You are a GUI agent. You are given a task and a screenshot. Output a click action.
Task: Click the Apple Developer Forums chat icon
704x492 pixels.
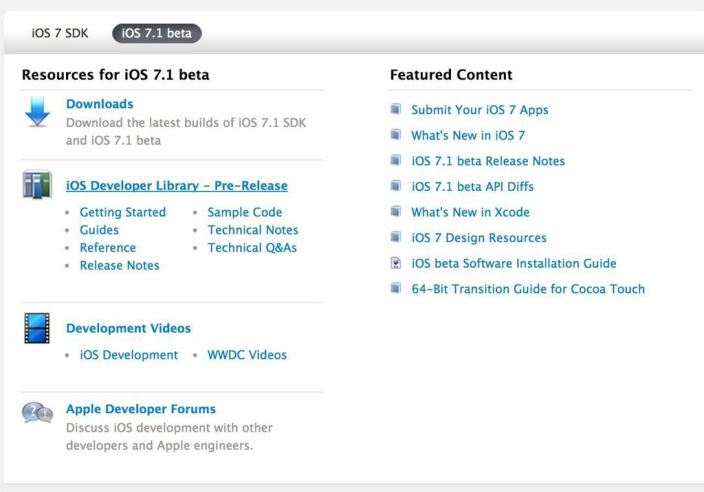pyautogui.click(x=37, y=412)
